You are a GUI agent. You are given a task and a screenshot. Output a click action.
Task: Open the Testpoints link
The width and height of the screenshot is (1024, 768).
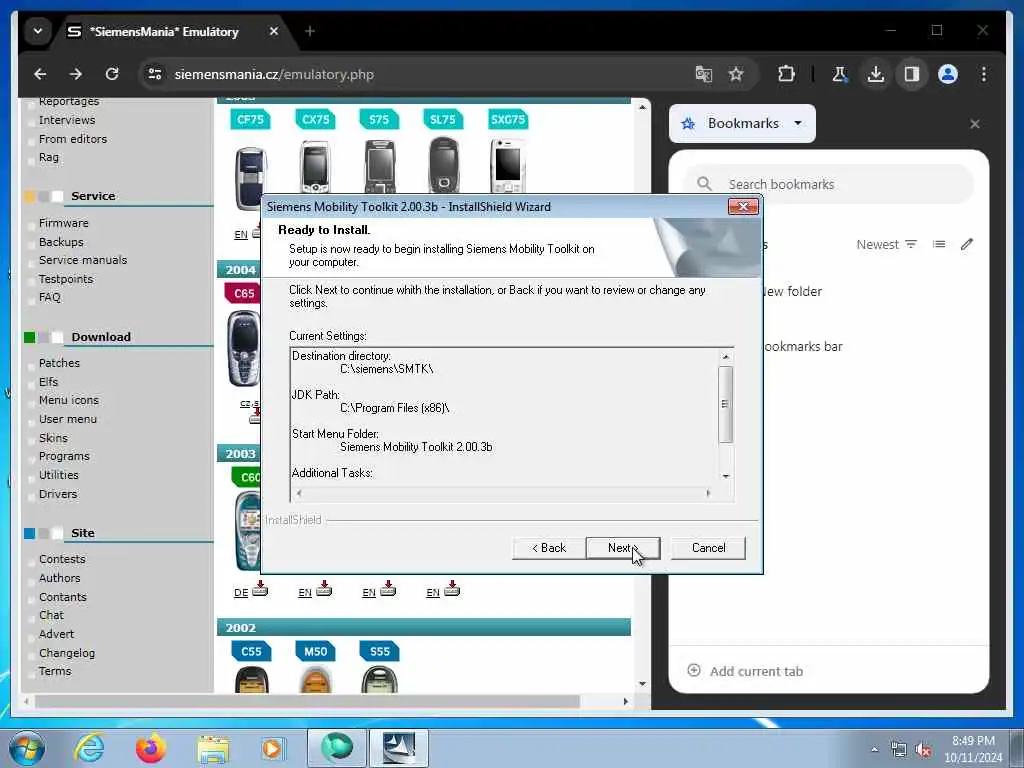click(x=65, y=280)
